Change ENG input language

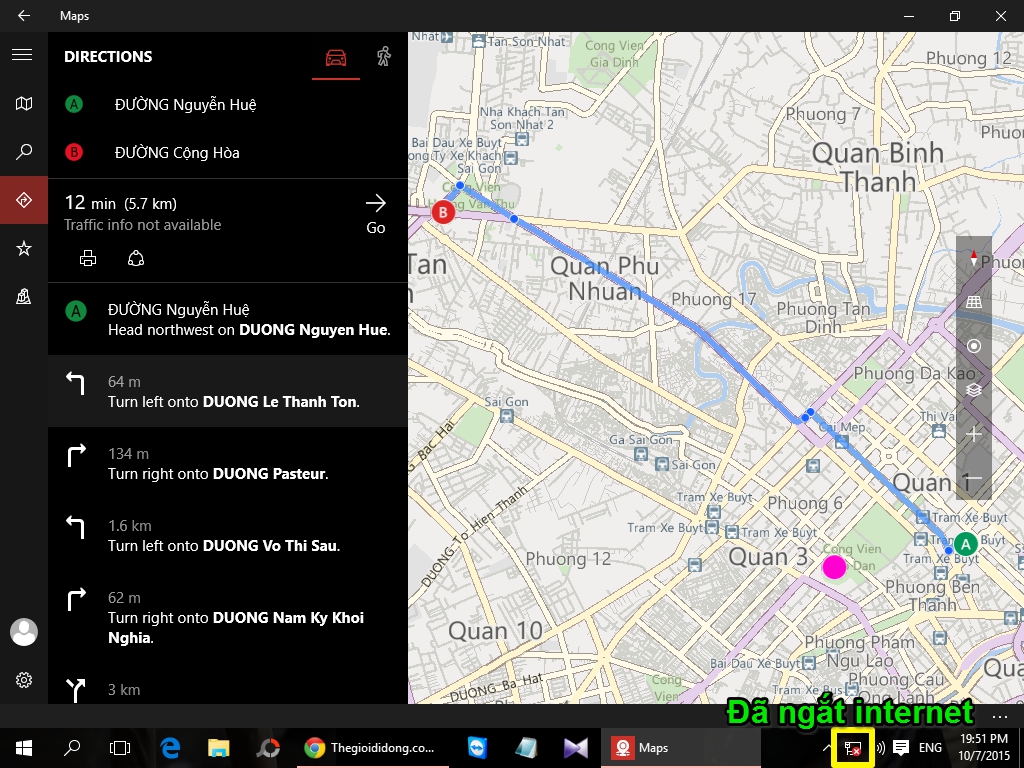(x=930, y=748)
